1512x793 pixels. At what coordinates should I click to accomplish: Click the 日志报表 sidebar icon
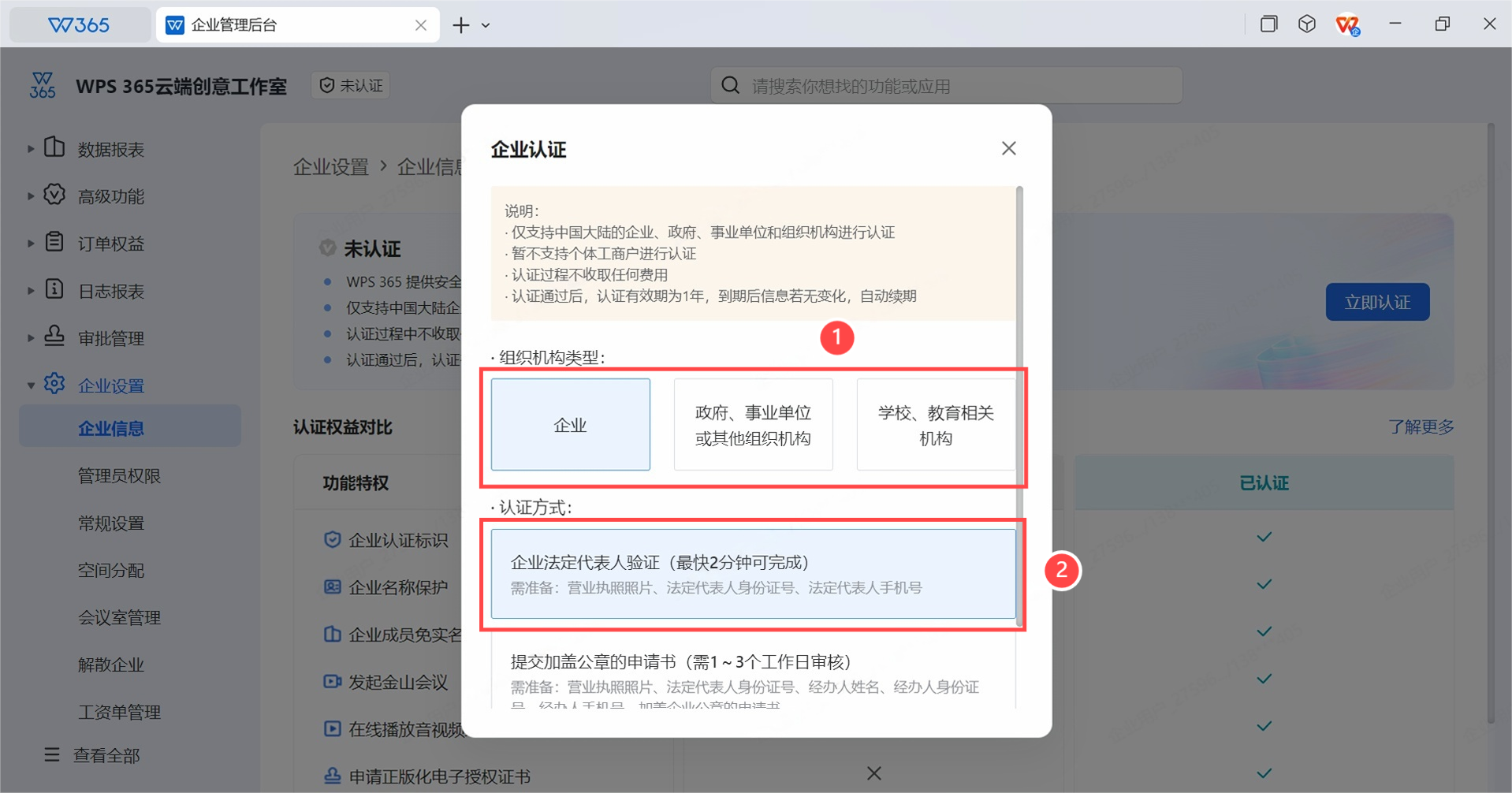point(54,289)
